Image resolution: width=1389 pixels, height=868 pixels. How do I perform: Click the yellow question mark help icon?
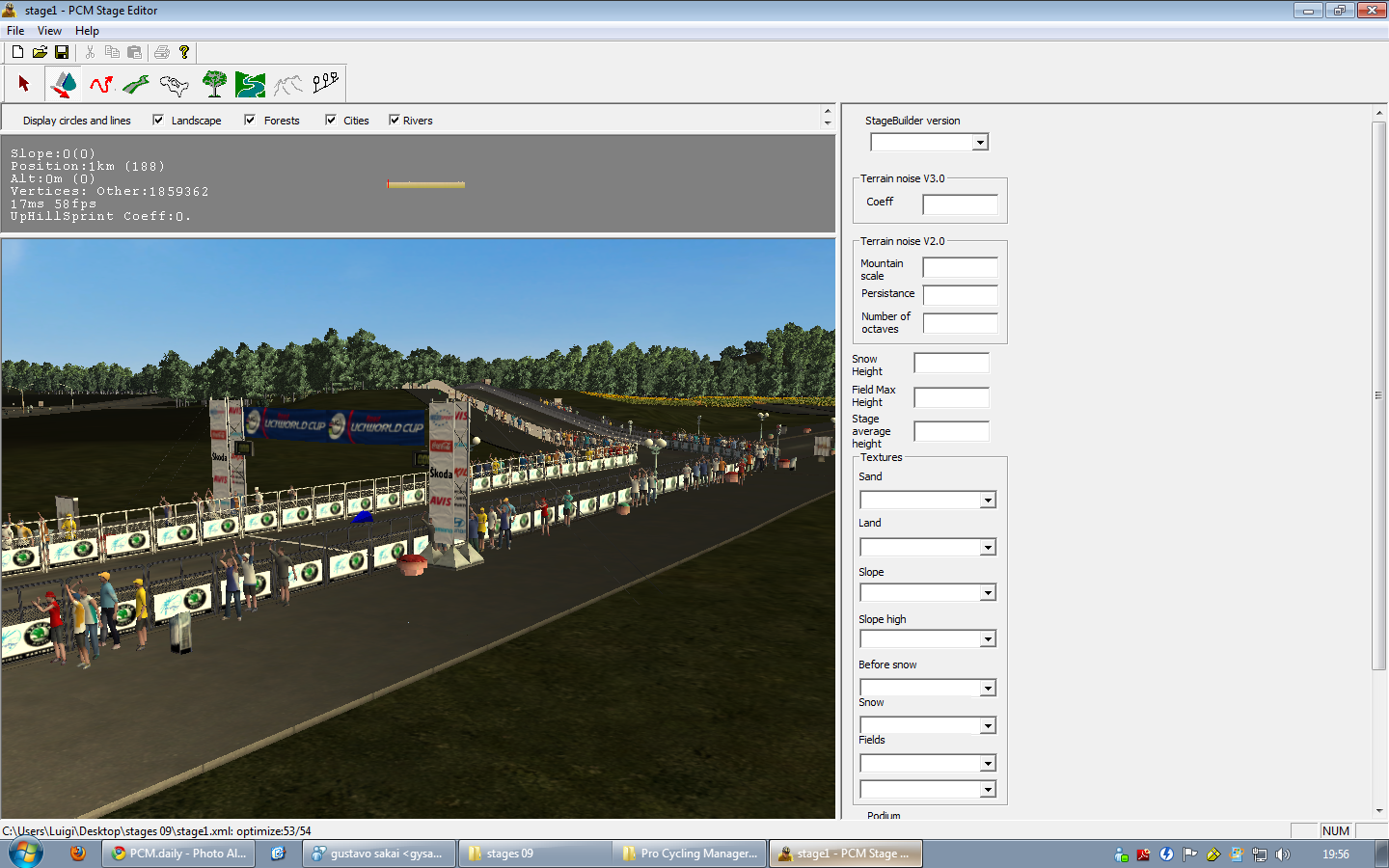pyautogui.click(x=184, y=52)
